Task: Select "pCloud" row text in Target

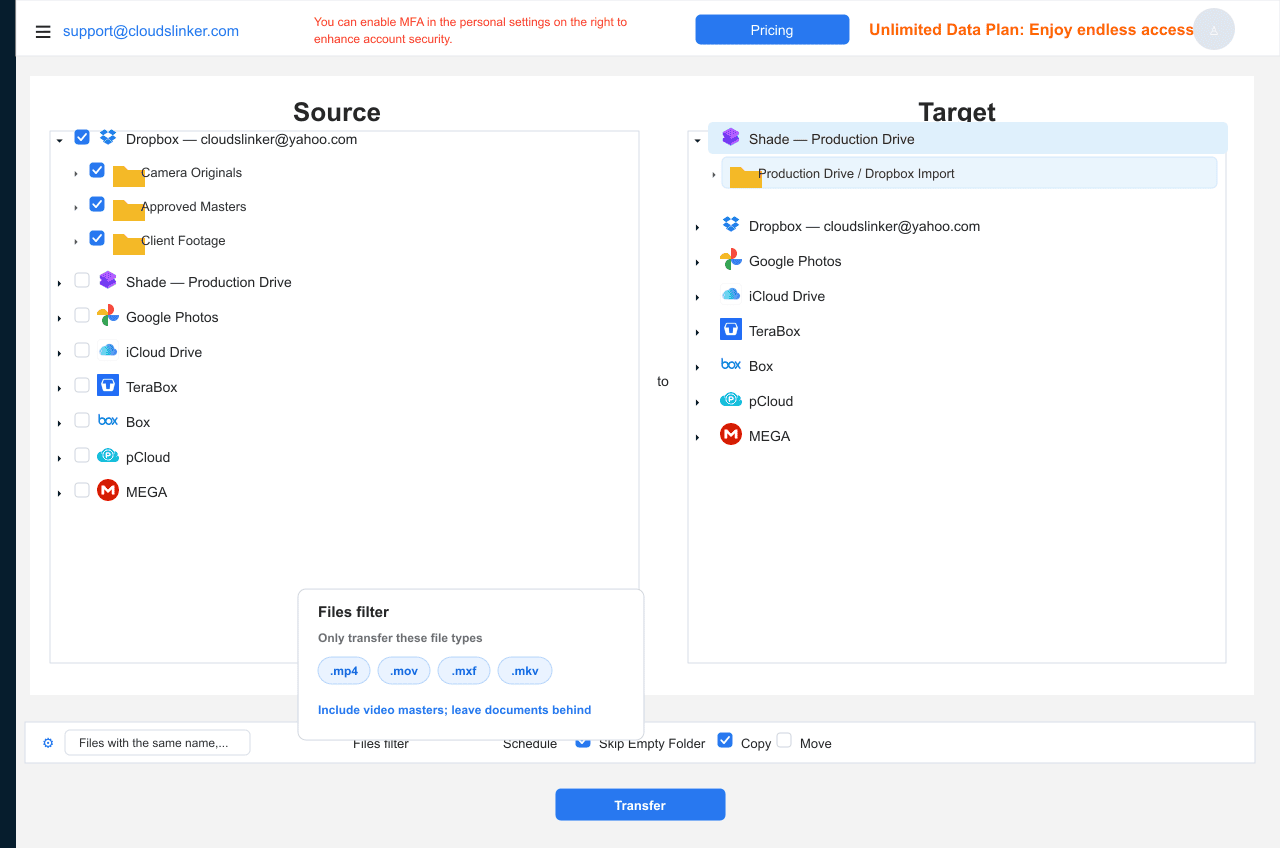Action: [x=771, y=401]
